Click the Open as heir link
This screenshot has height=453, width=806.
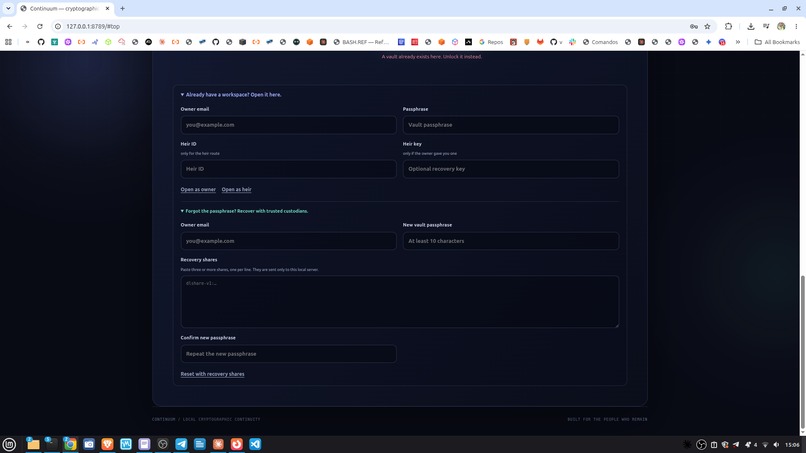(x=236, y=190)
